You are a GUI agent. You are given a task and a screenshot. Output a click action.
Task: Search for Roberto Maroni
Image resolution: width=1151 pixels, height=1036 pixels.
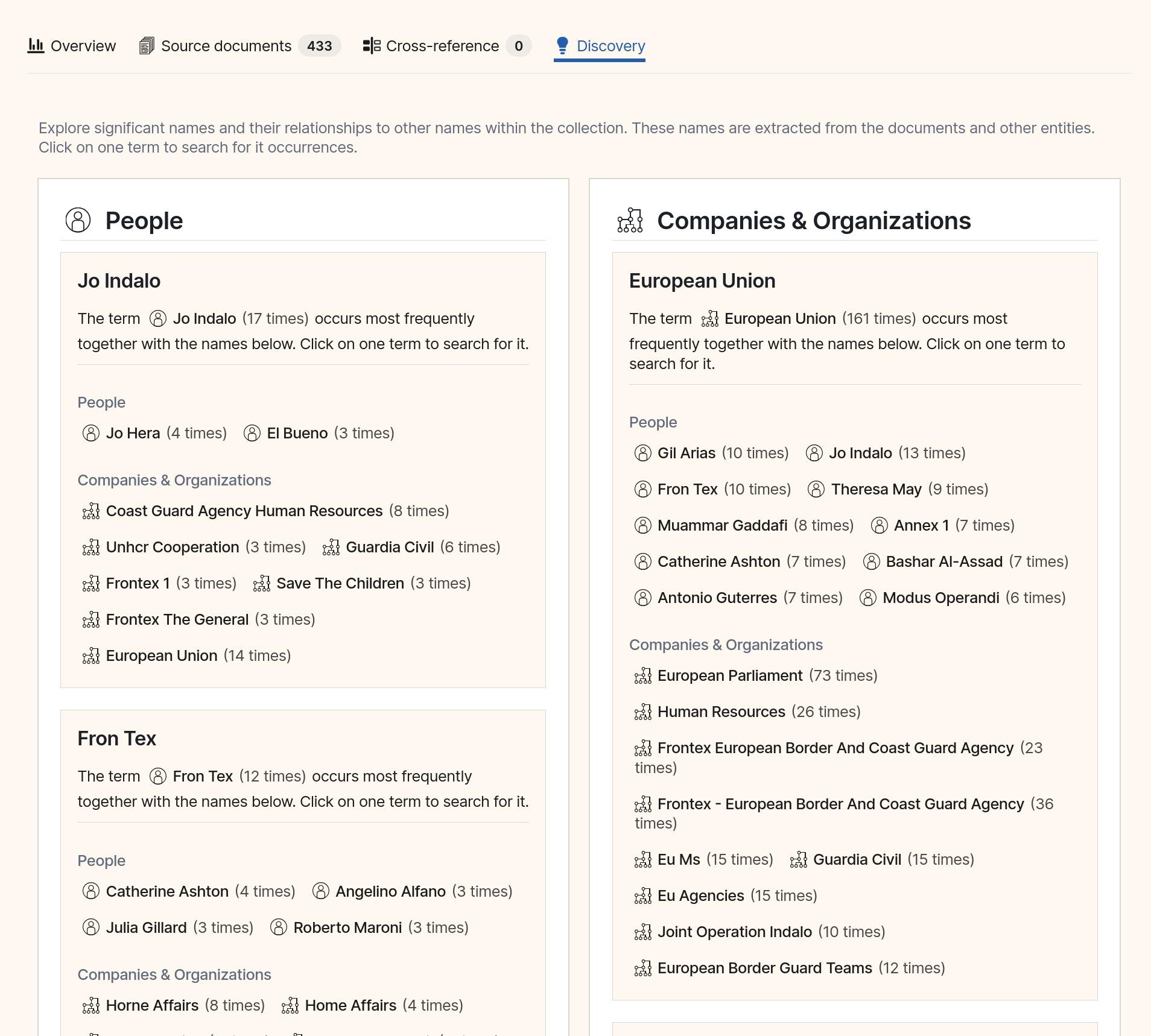[369, 927]
